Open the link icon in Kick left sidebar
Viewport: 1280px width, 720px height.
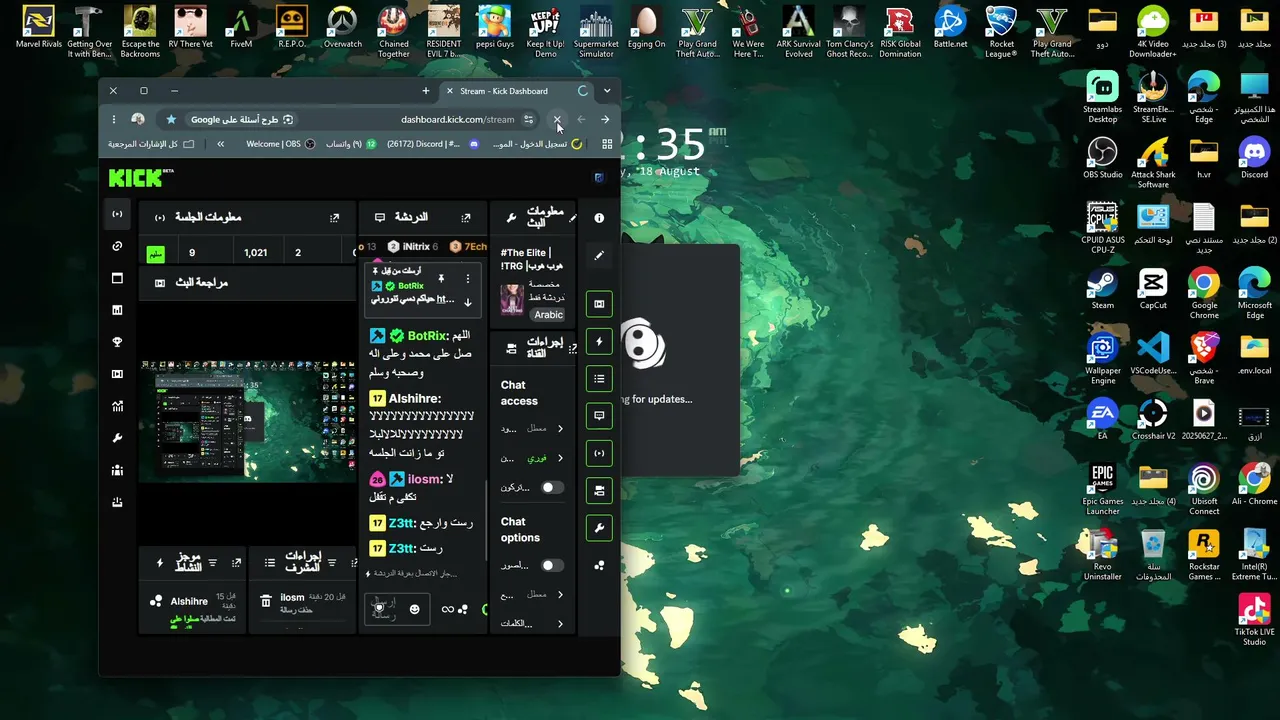[117, 246]
